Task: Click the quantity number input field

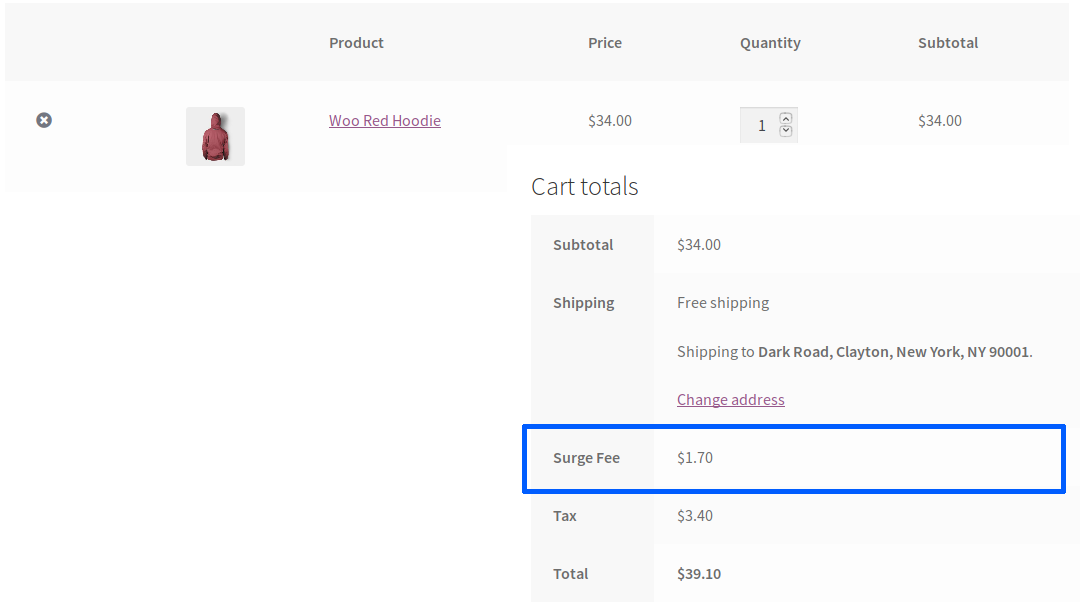Action: pos(761,125)
